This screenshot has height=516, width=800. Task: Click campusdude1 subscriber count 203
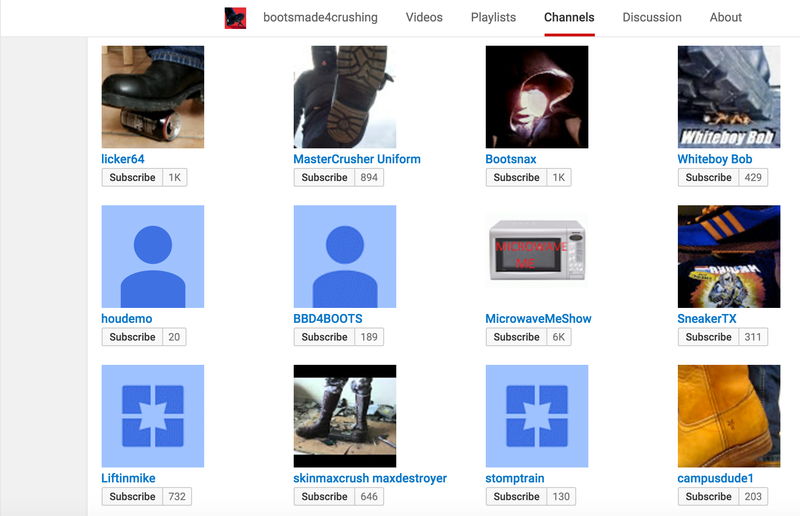tap(753, 497)
